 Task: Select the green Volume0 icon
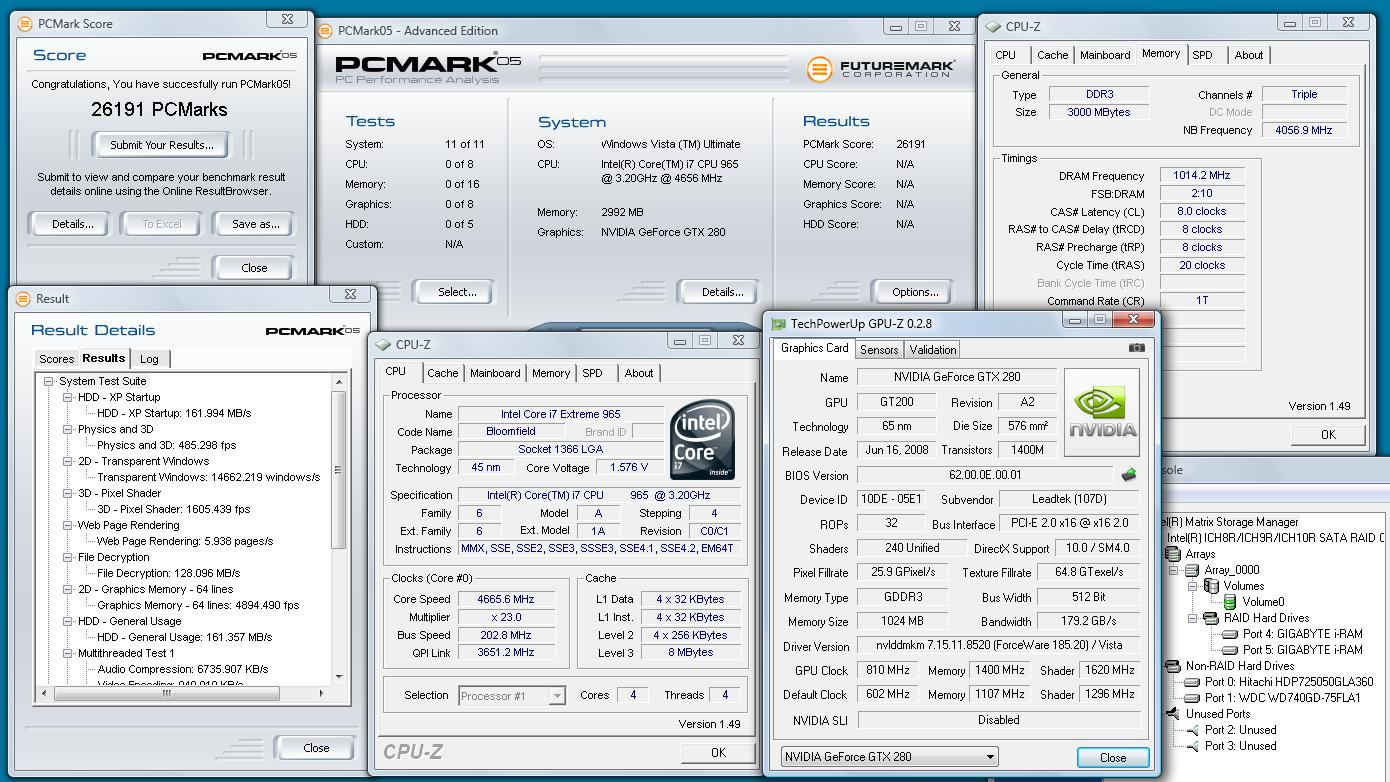[1230, 602]
